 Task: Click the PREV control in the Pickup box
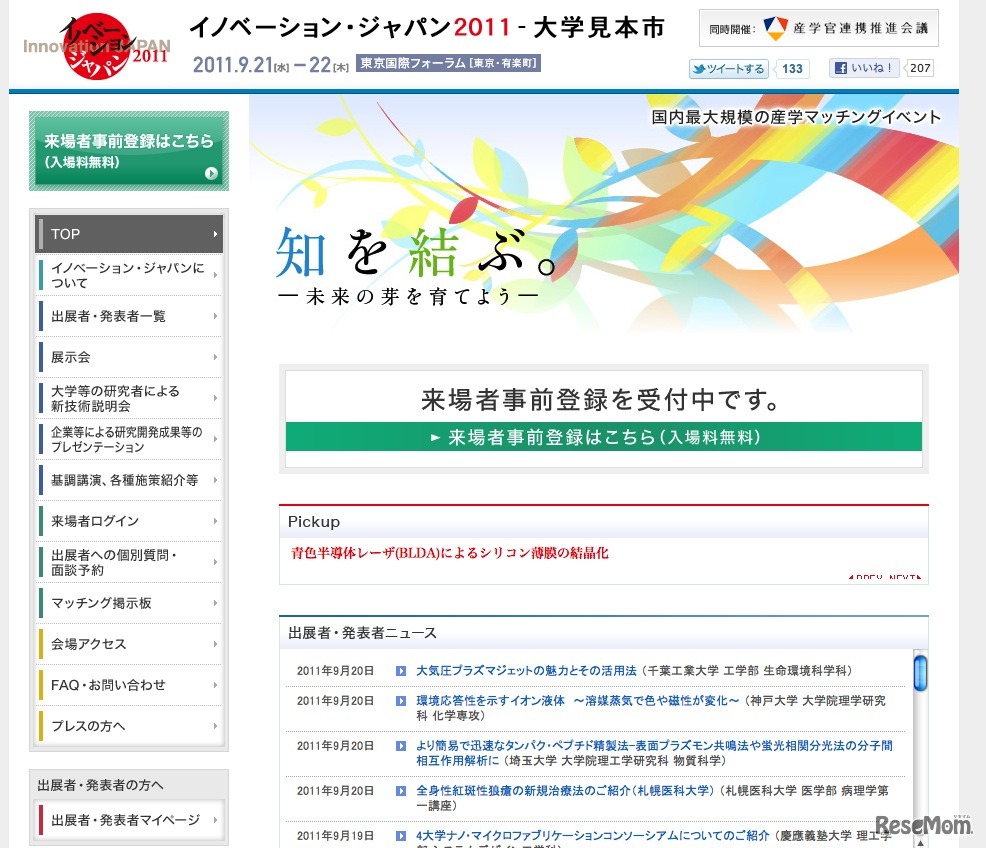(x=855, y=577)
